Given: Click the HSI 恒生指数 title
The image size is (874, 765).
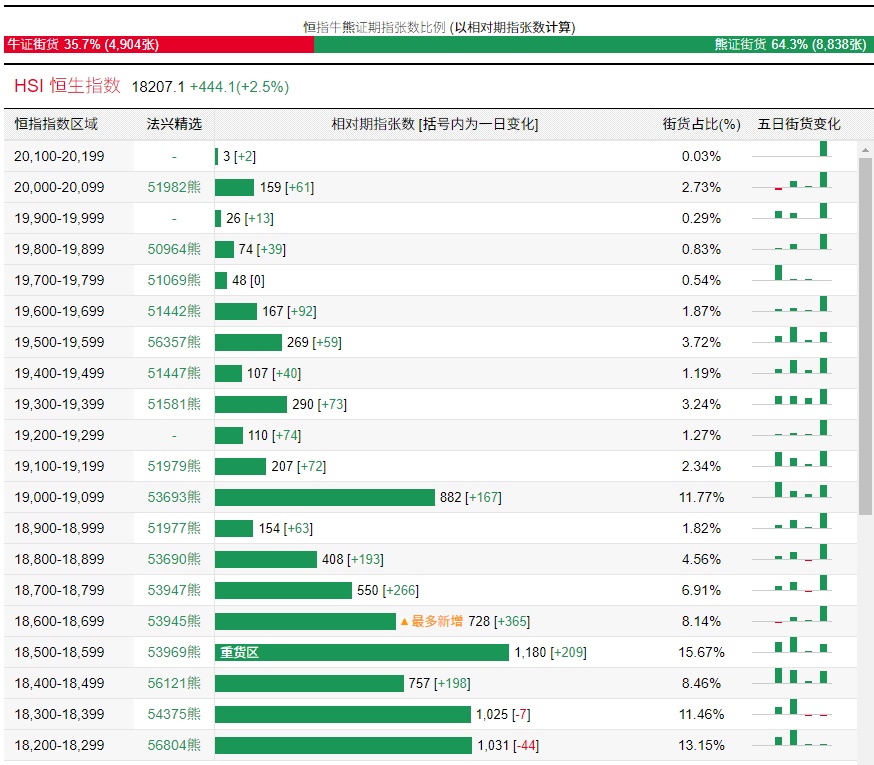Looking at the screenshot, I should 67,86.
